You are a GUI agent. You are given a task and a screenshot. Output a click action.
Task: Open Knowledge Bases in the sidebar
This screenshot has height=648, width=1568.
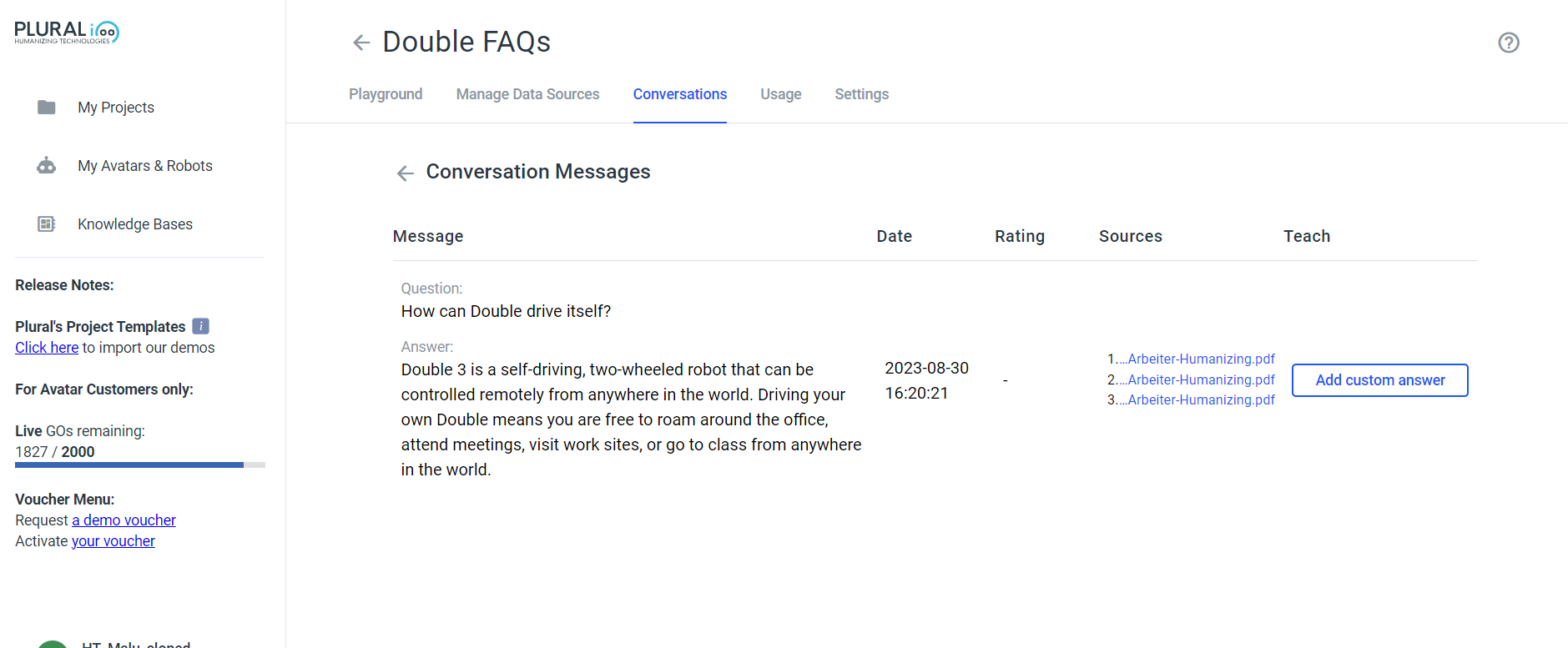135,224
